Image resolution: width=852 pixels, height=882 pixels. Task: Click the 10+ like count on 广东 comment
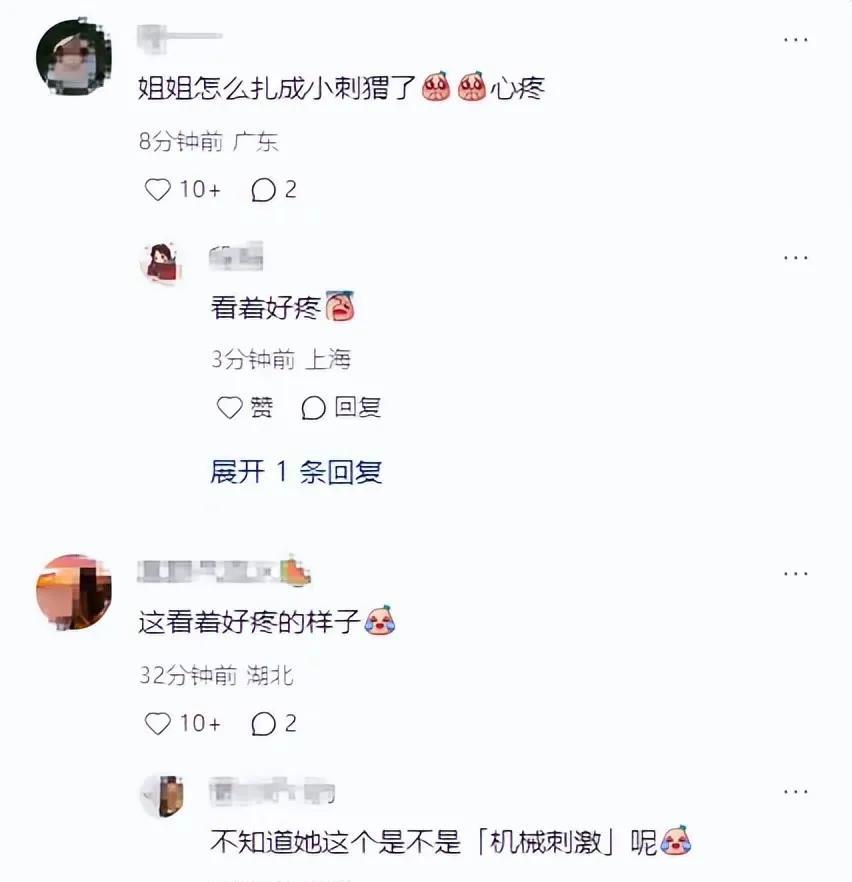[200, 190]
